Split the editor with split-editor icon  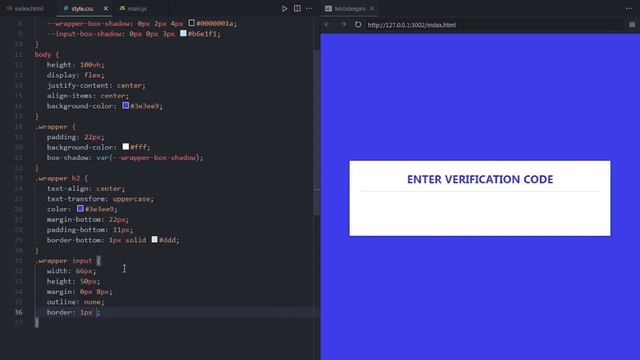297,8
